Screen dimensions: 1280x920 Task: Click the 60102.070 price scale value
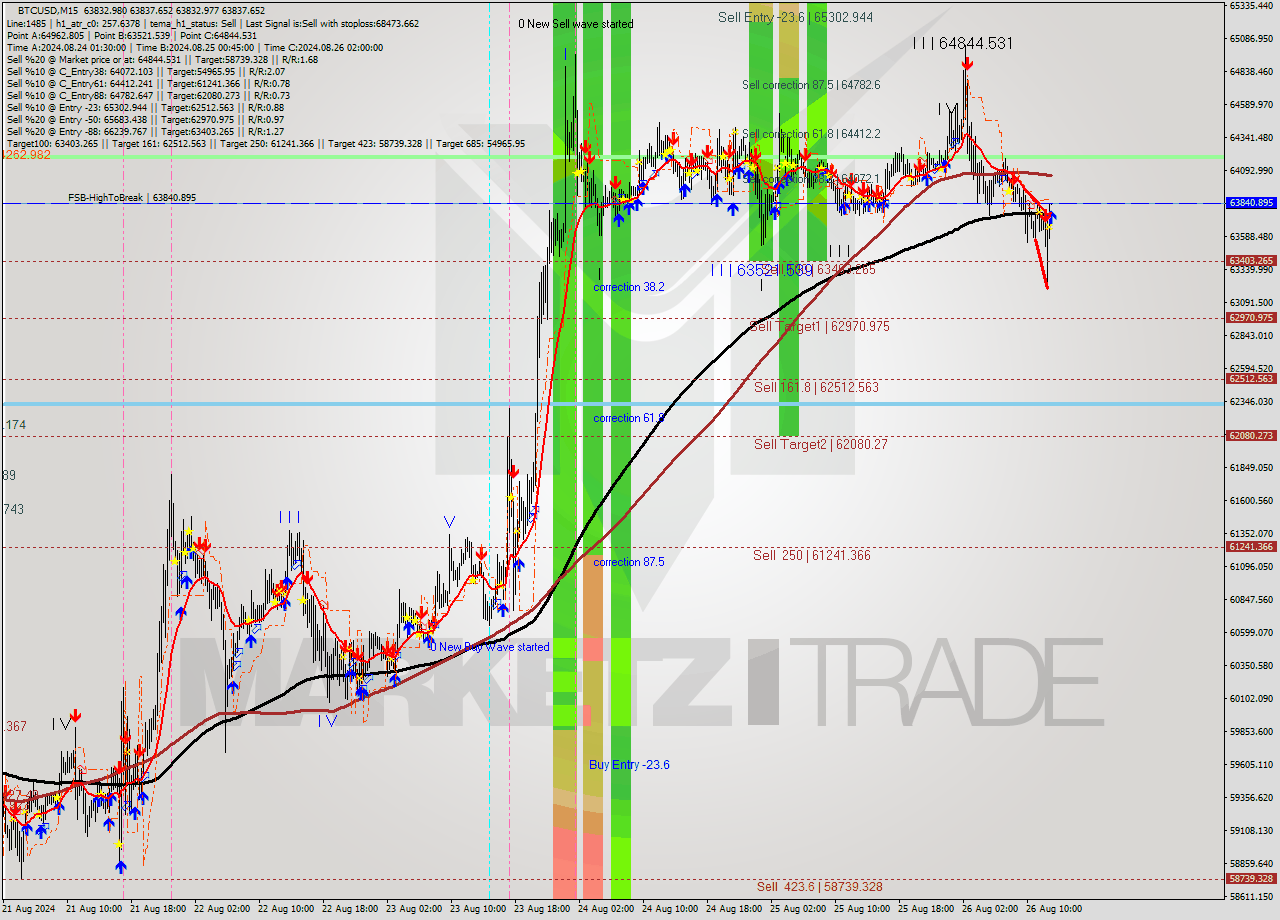point(1250,699)
